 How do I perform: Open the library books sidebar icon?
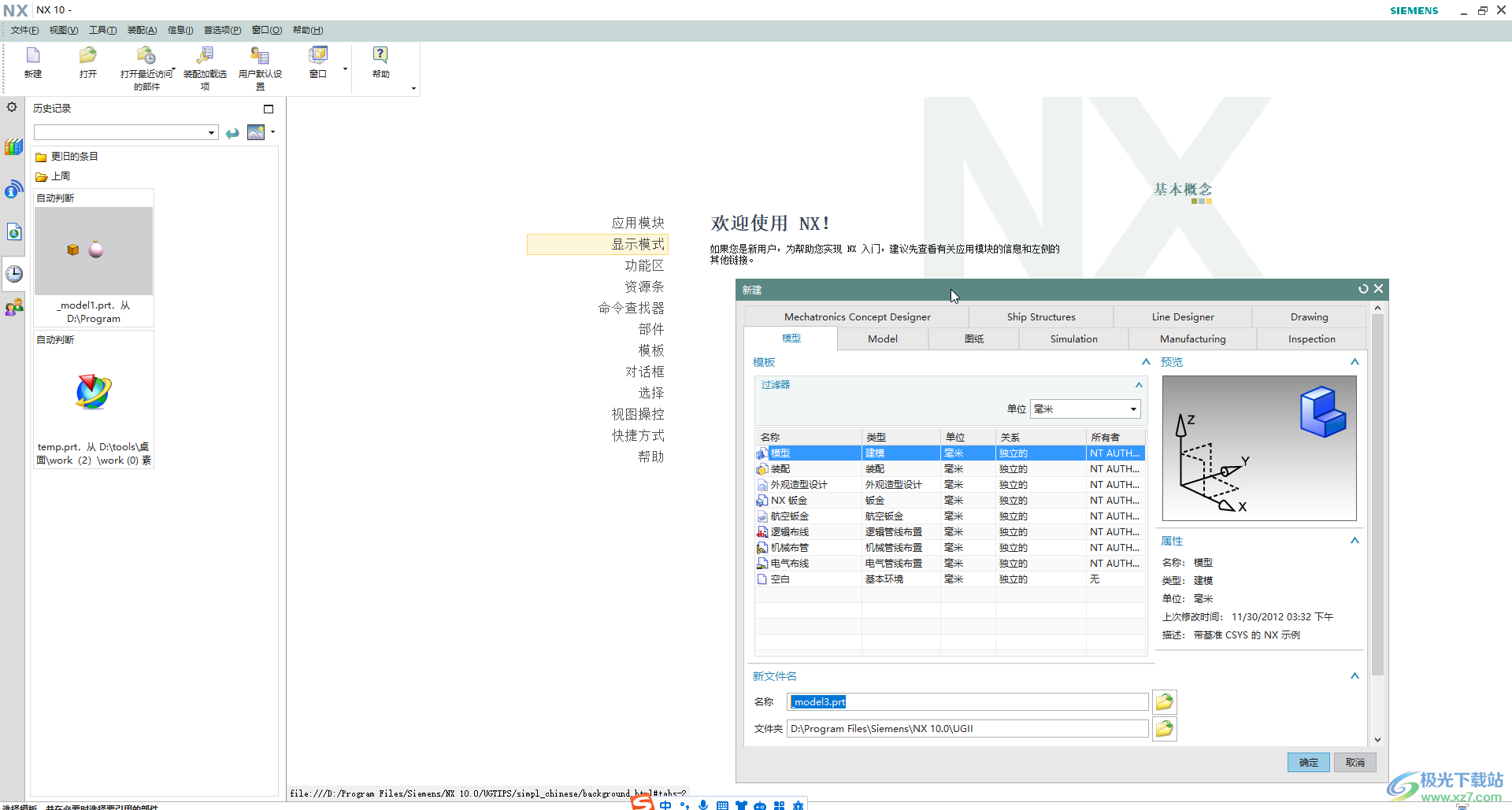13,147
